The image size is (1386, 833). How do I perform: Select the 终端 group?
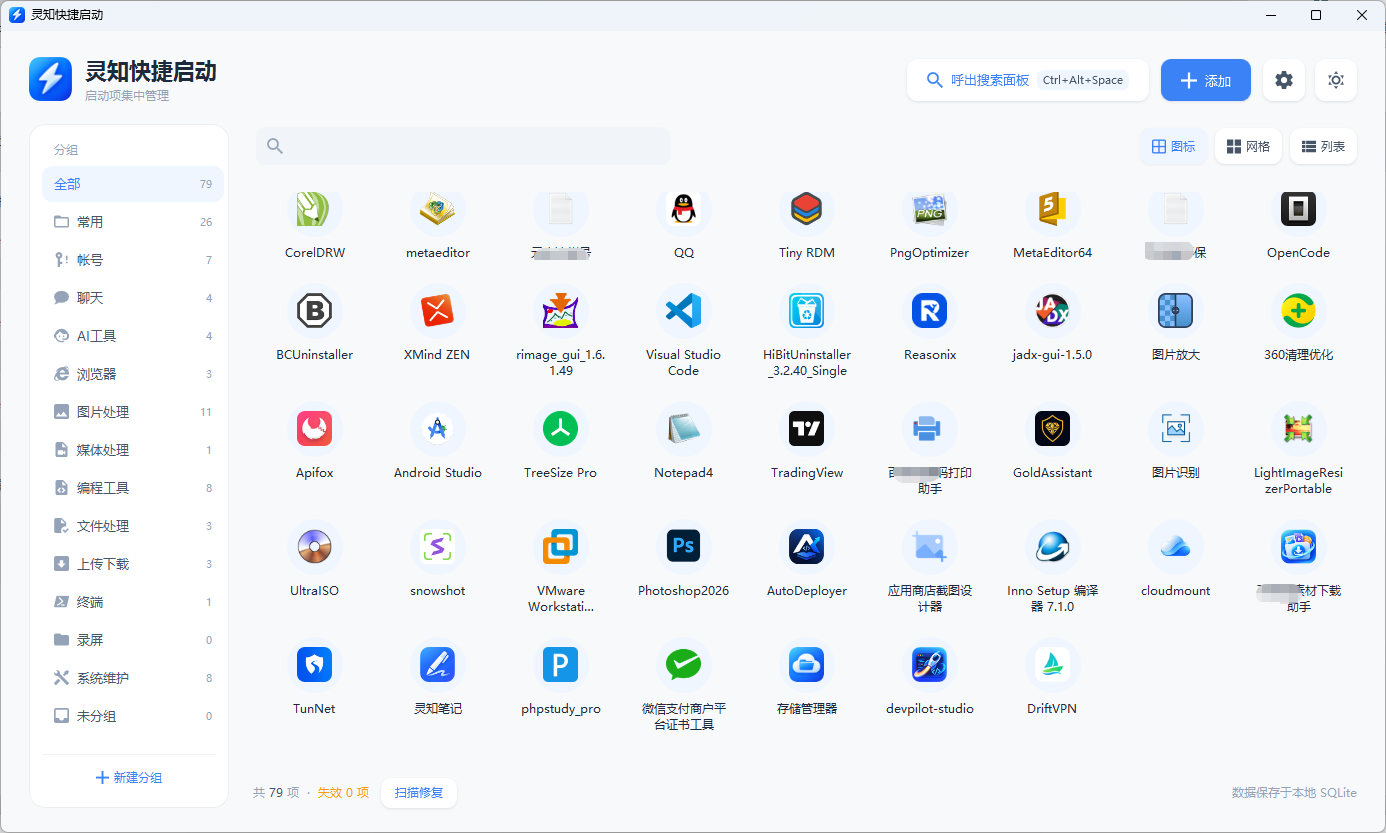pyautogui.click(x=133, y=602)
